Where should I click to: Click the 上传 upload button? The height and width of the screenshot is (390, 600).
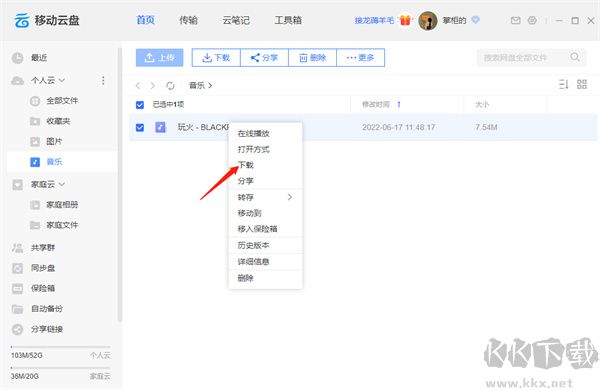[160, 57]
